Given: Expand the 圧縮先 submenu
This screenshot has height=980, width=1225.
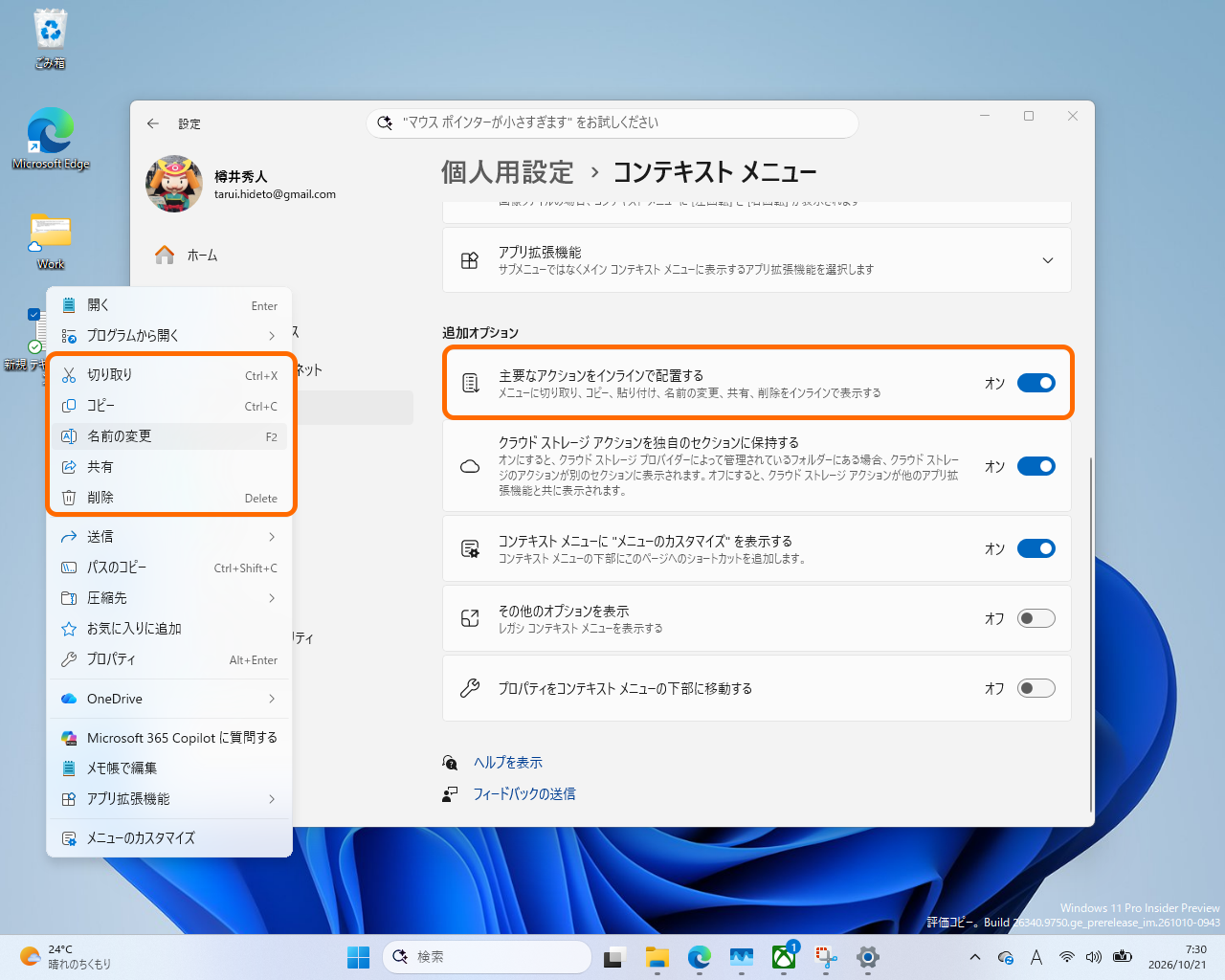Looking at the screenshot, I should pyautogui.click(x=170, y=598).
